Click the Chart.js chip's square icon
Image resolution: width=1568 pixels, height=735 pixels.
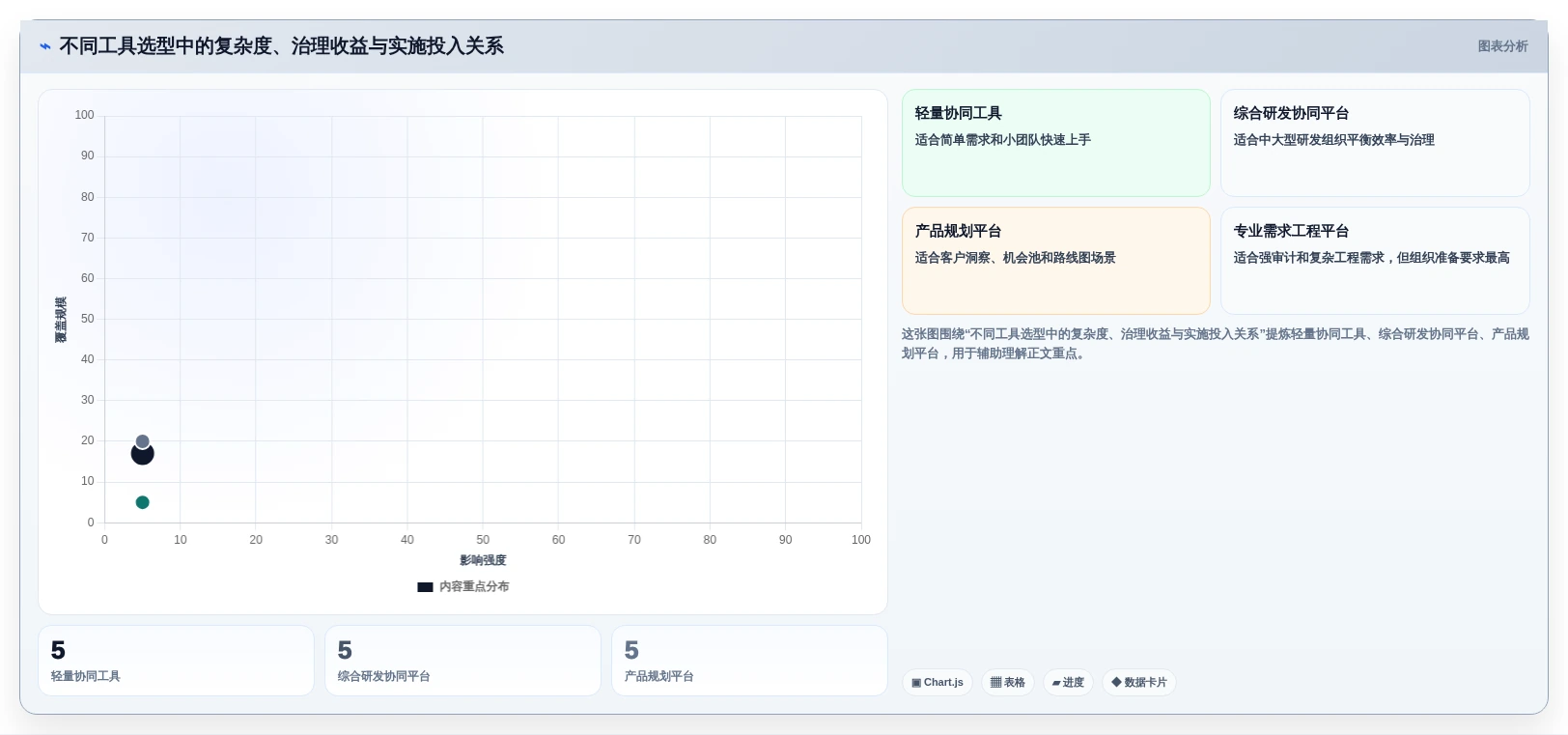pos(916,683)
